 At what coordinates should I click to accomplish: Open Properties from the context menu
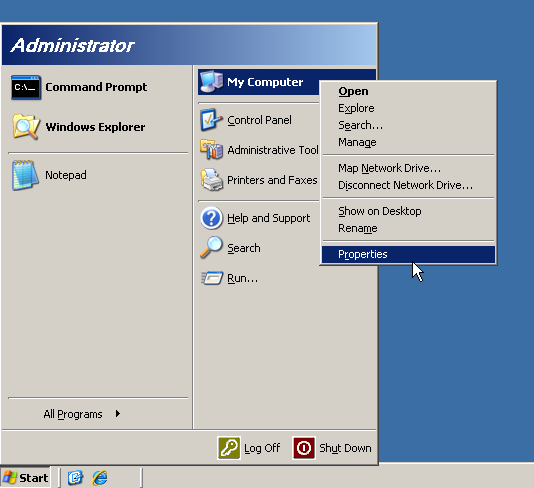[408, 254]
